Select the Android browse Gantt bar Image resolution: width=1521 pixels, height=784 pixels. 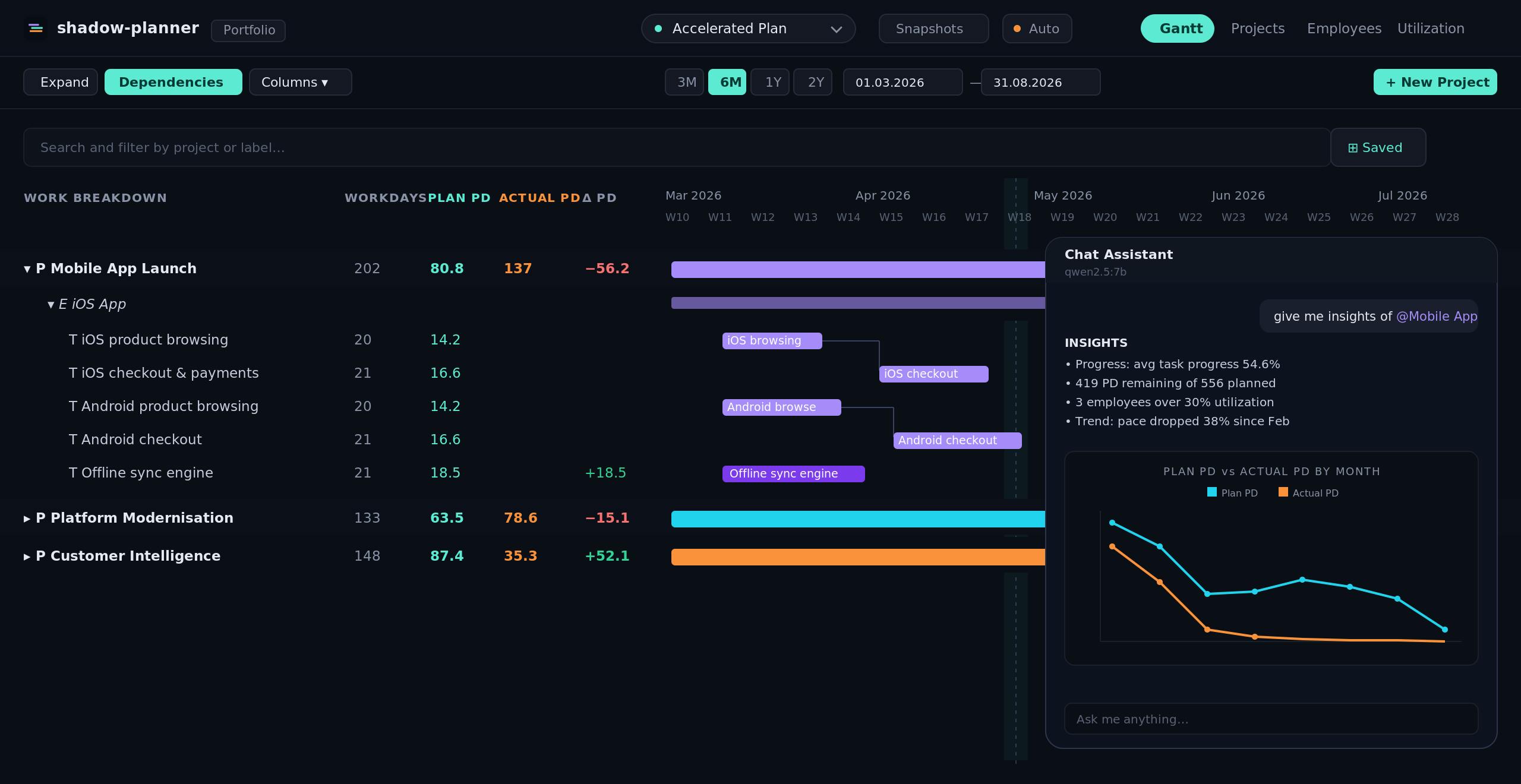click(782, 407)
